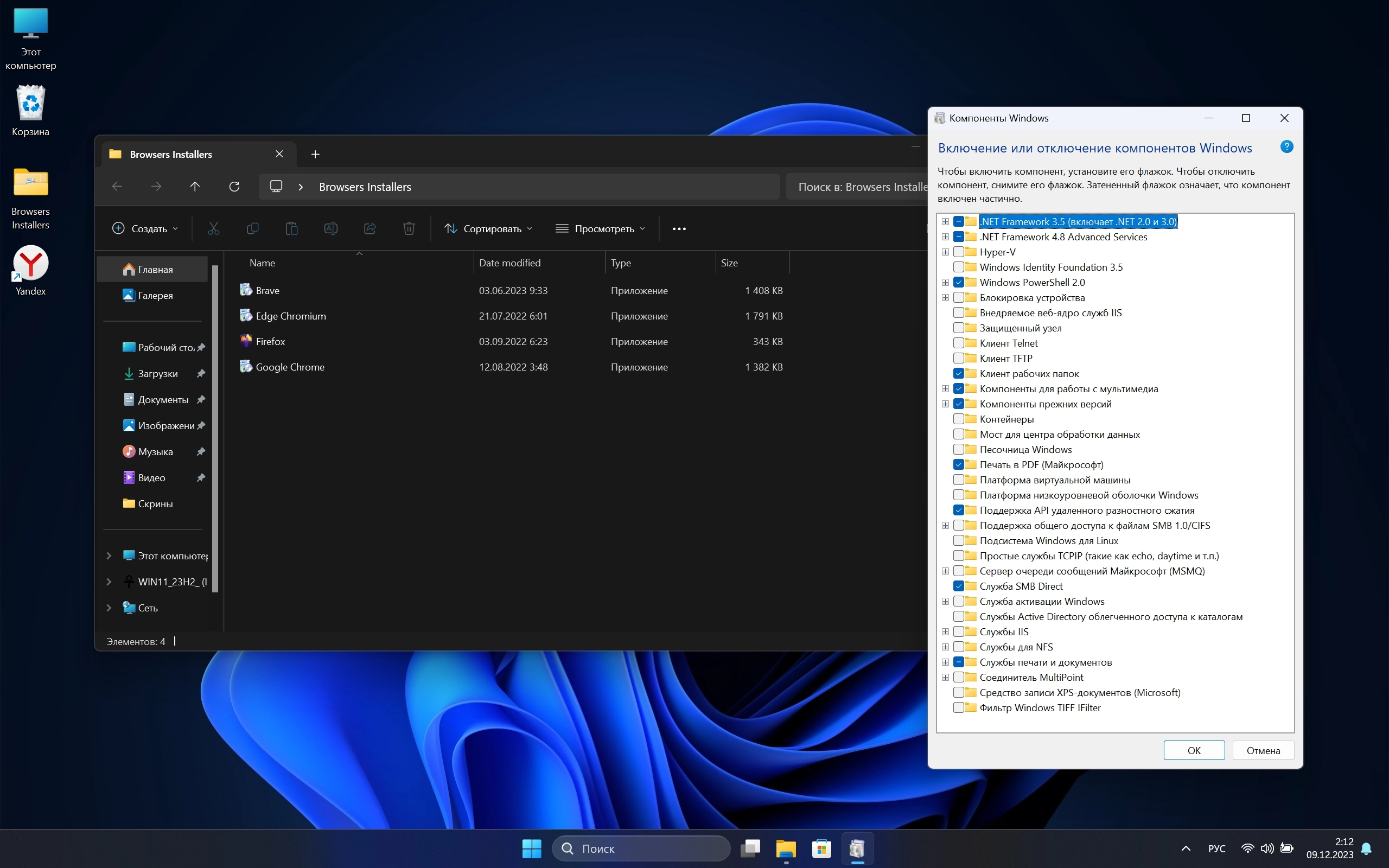
Task: Click the up-arrow navigation icon
Action: coord(195,187)
